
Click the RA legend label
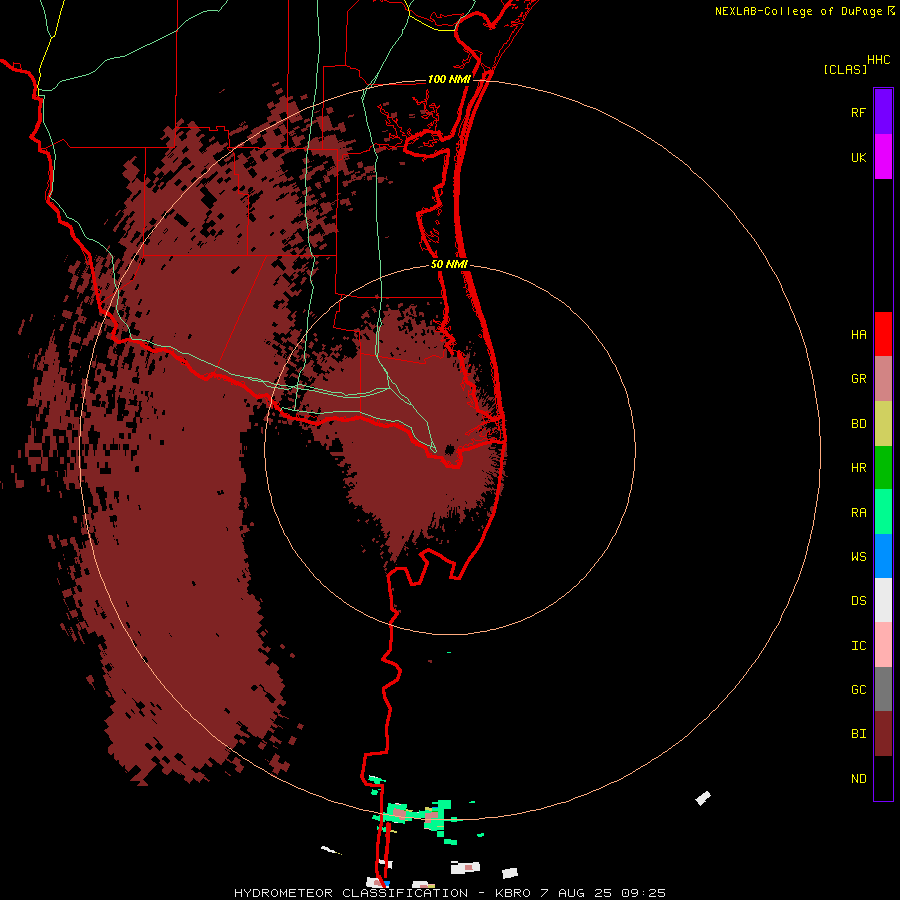tap(858, 513)
